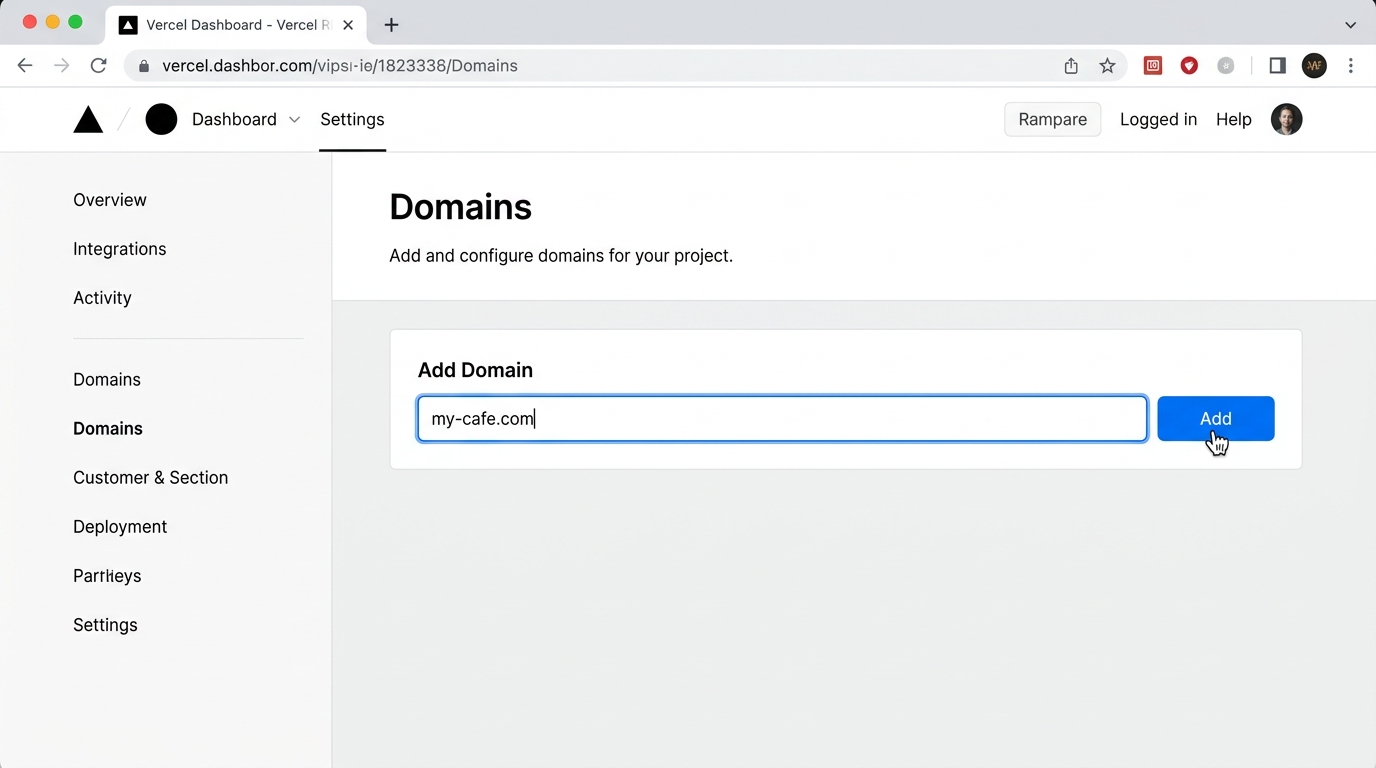Open Overview in the sidebar
The width and height of the screenshot is (1376, 768).
110,200
